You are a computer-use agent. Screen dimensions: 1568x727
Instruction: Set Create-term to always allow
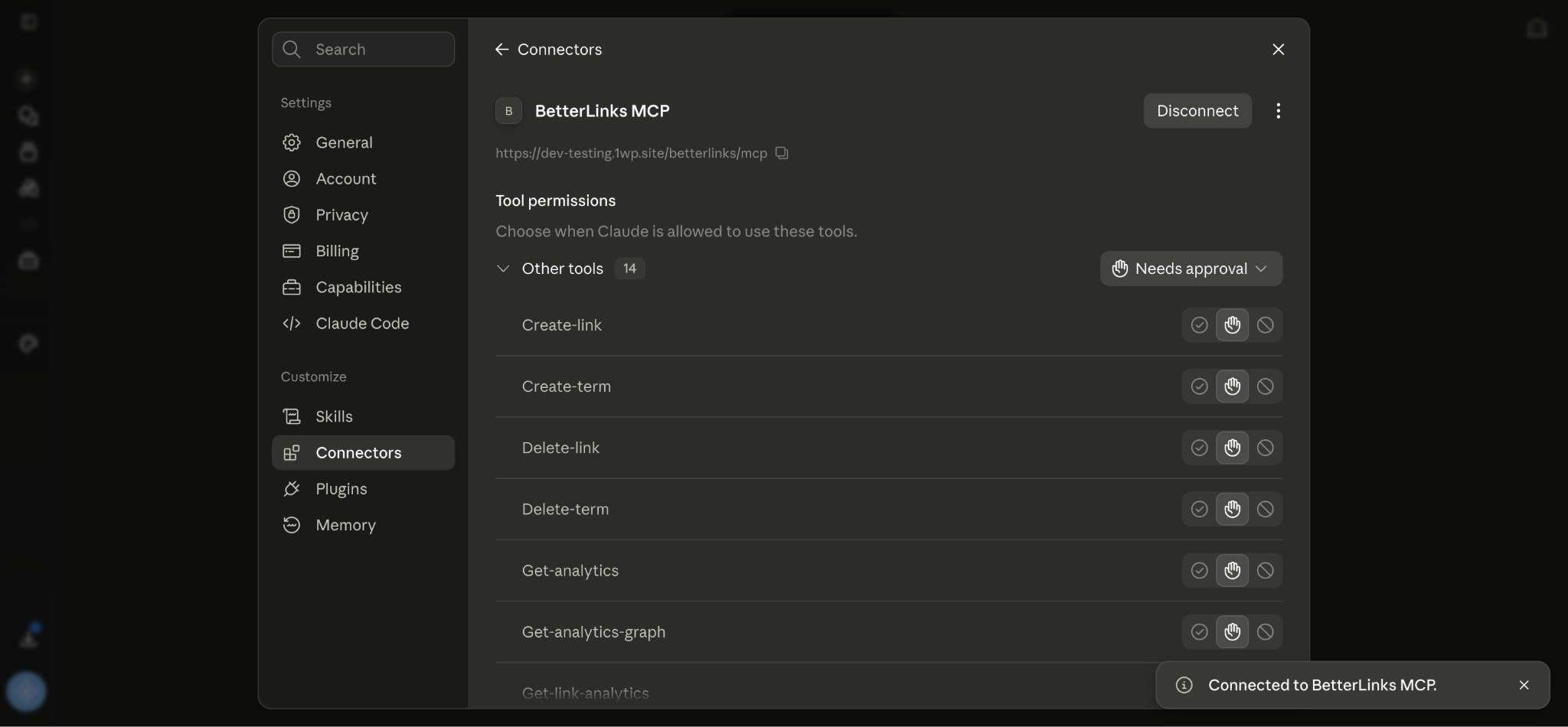(1199, 386)
